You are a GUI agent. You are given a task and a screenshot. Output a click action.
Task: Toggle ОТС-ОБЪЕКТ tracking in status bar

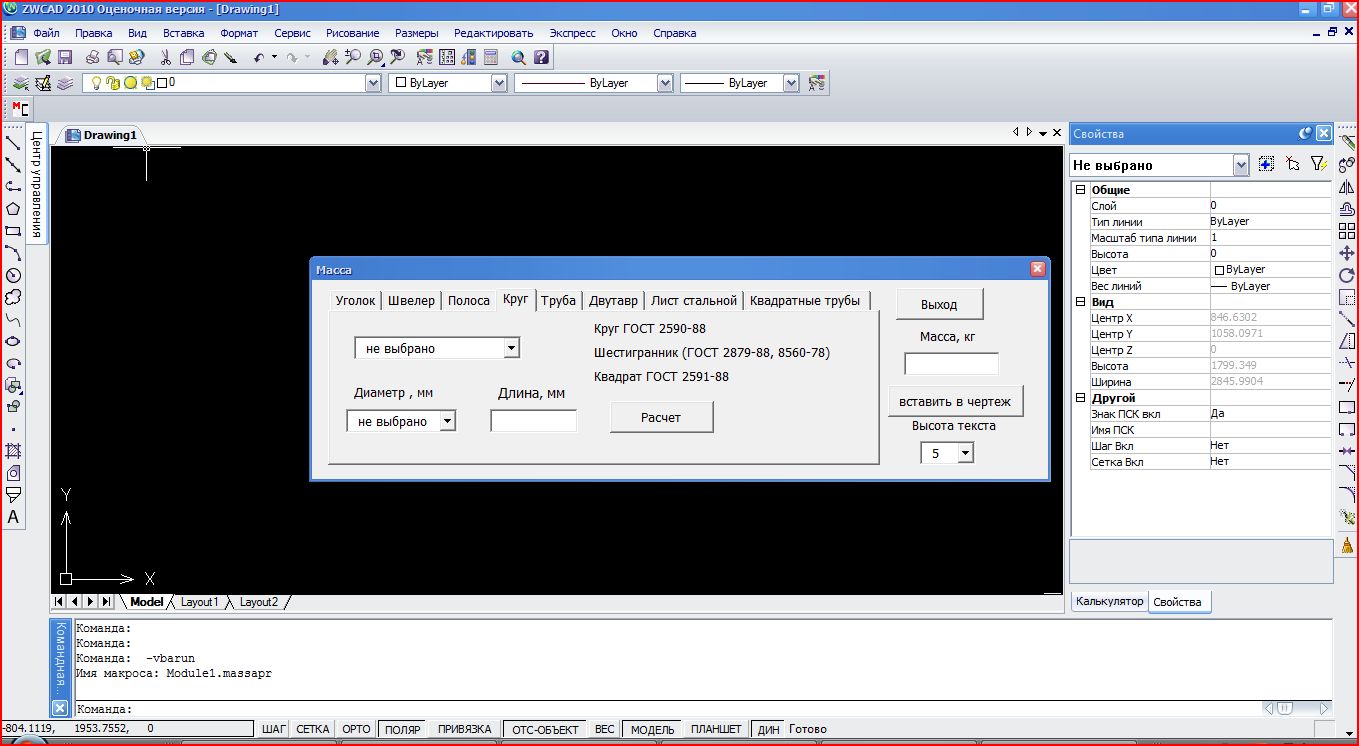click(544, 729)
